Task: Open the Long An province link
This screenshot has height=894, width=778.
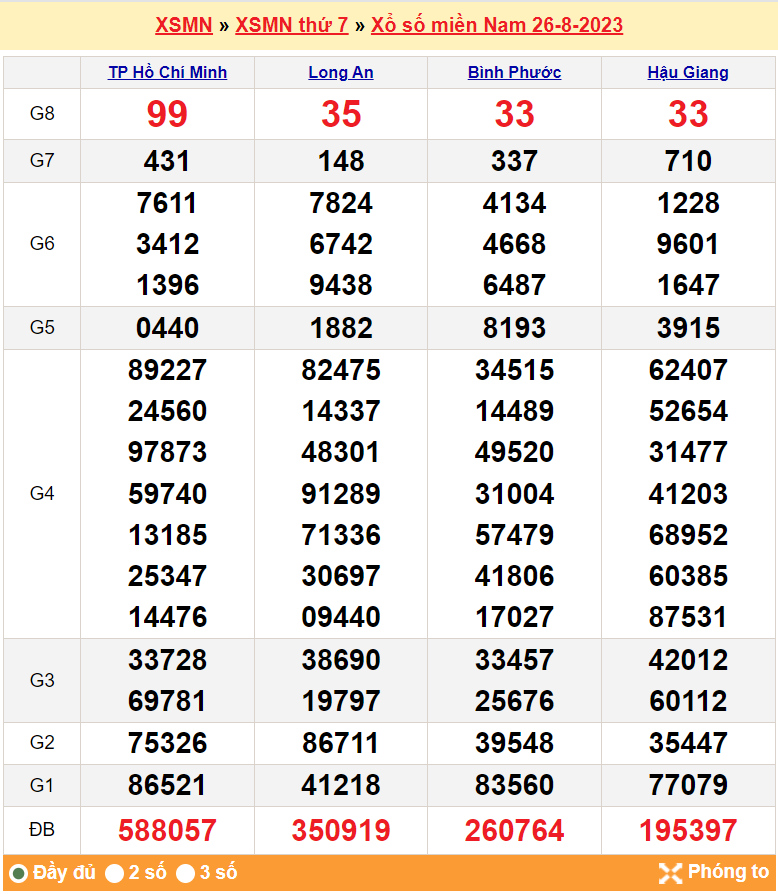Action: pyautogui.click(x=341, y=72)
